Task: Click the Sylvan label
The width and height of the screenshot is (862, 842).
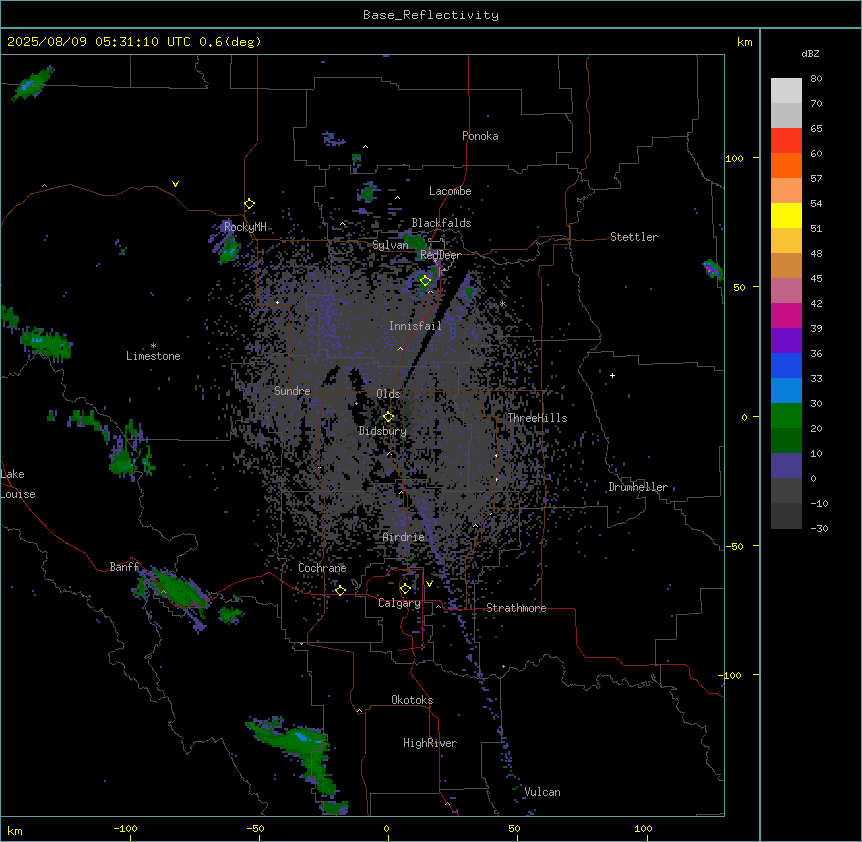Action: [x=390, y=245]
